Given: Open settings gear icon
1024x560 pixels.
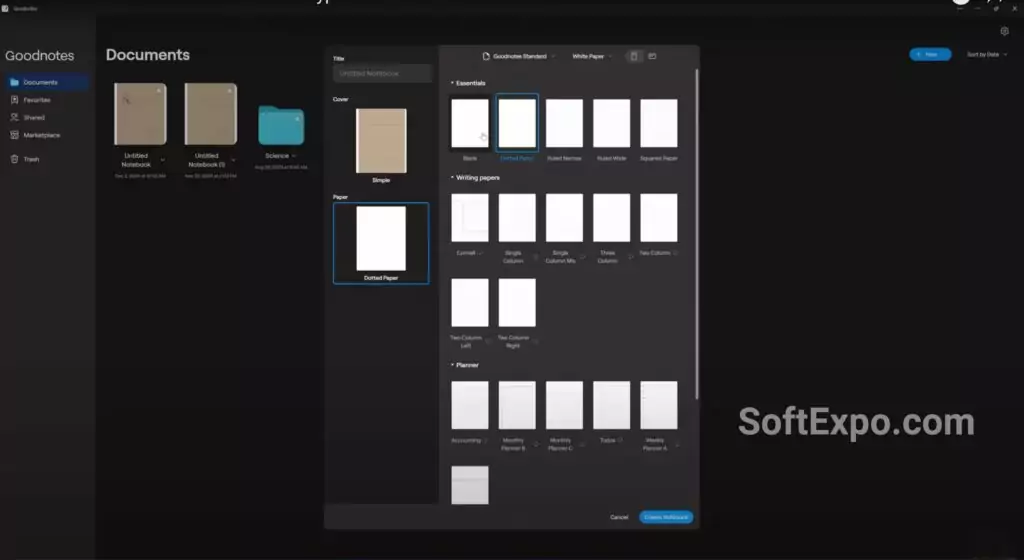Looking at the screenshot, I should pos(1004,31).
